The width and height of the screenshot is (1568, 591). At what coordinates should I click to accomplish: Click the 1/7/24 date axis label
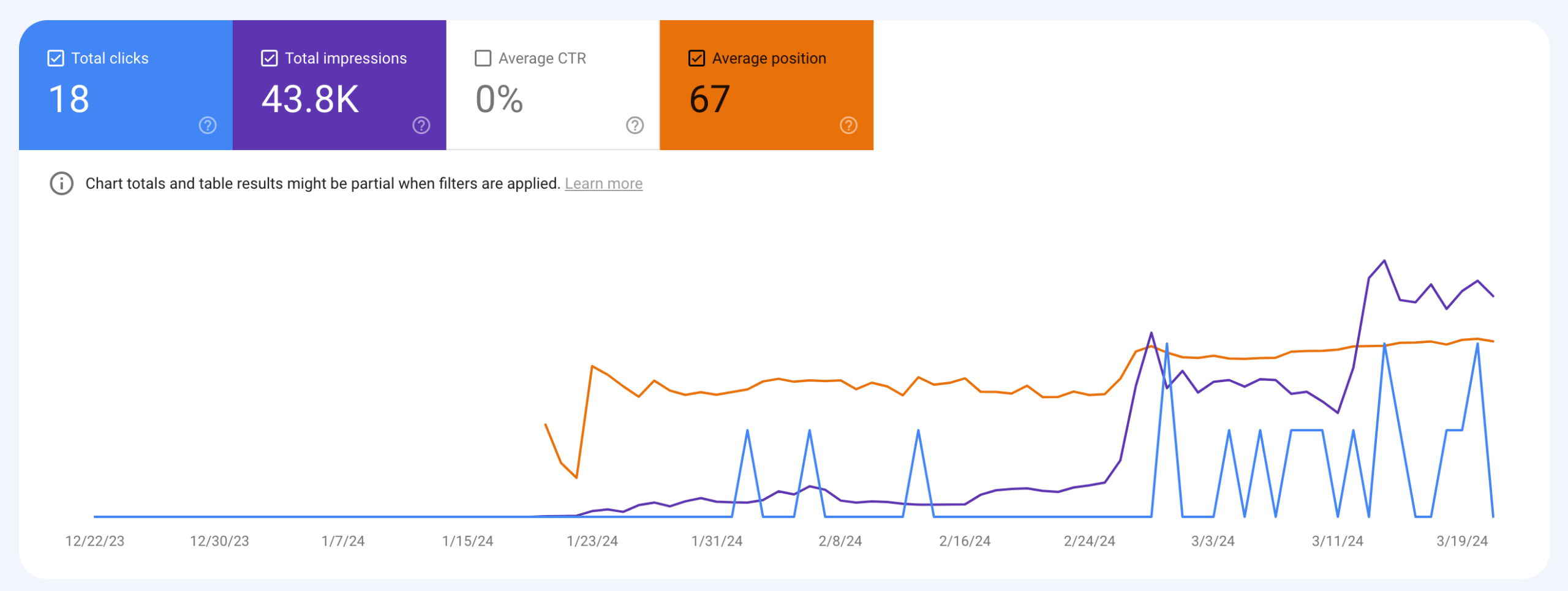[x=343, y=541]
